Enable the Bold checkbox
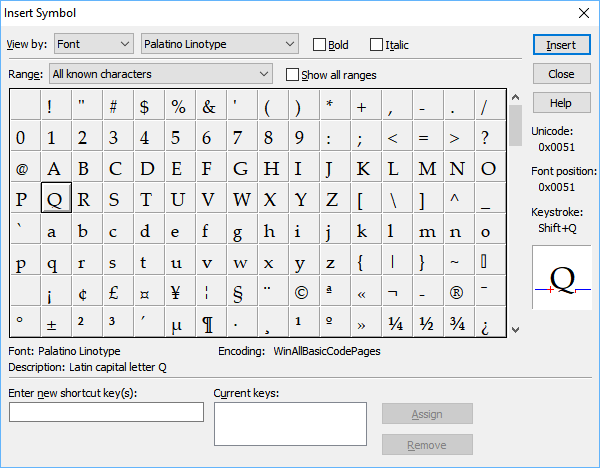The width and height of the screenshot is (600, 468). 320,44
